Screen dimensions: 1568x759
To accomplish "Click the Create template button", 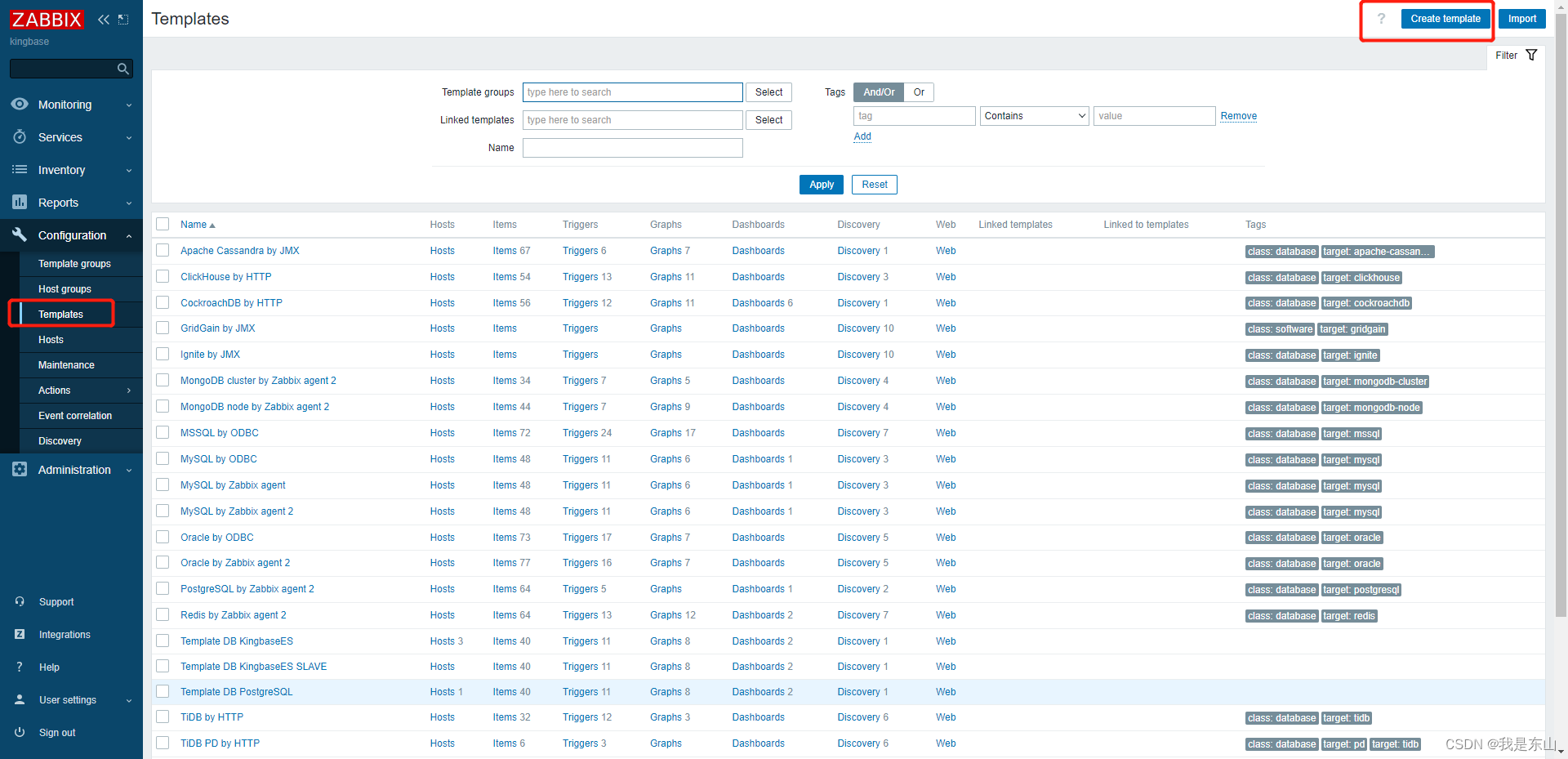I will [1445, 18].
